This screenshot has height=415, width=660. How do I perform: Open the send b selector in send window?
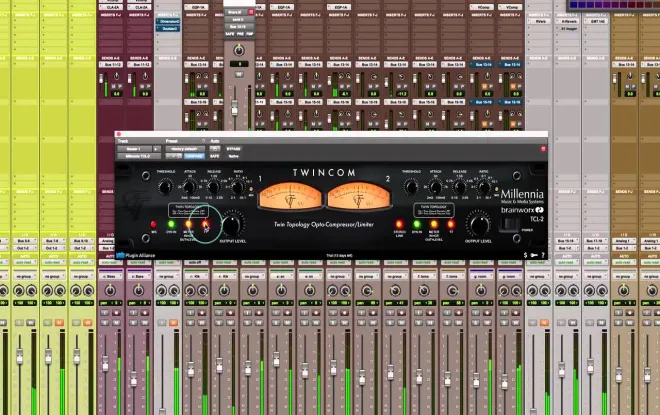point(238,20)
